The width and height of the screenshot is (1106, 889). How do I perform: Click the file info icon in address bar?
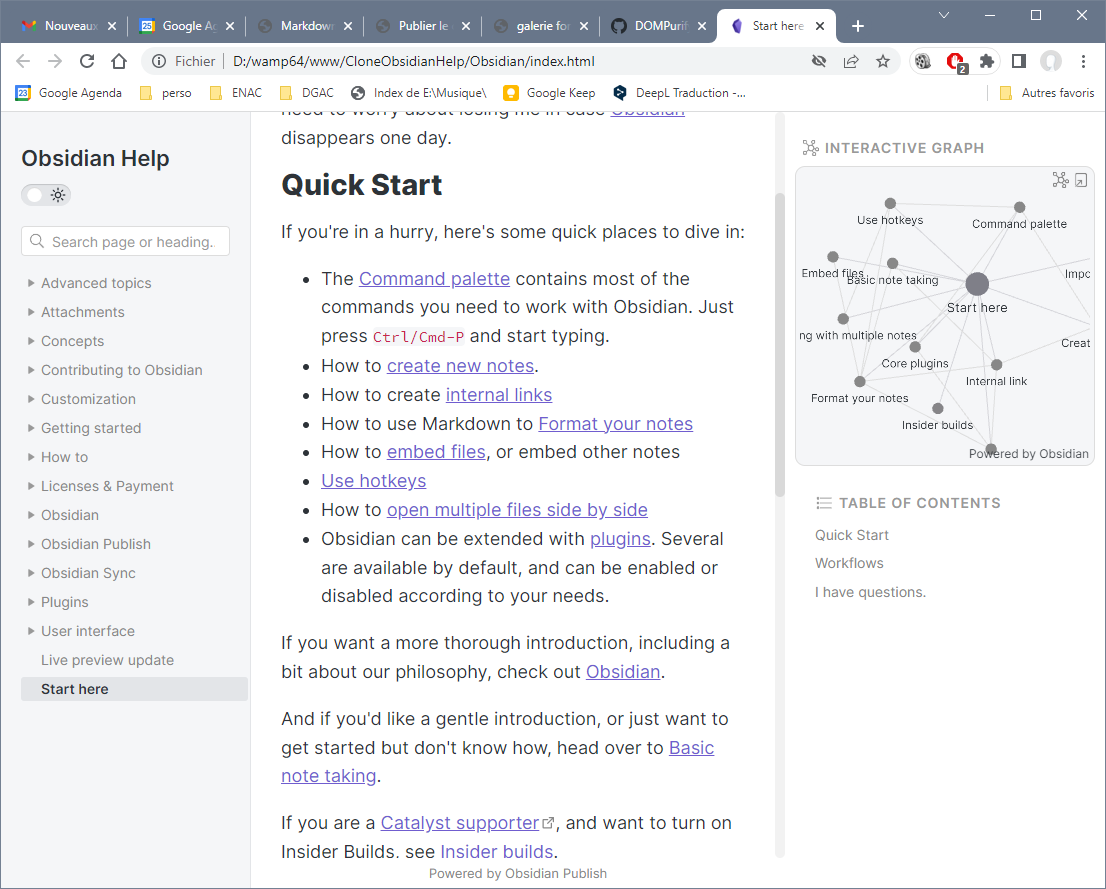click(159, 61)
